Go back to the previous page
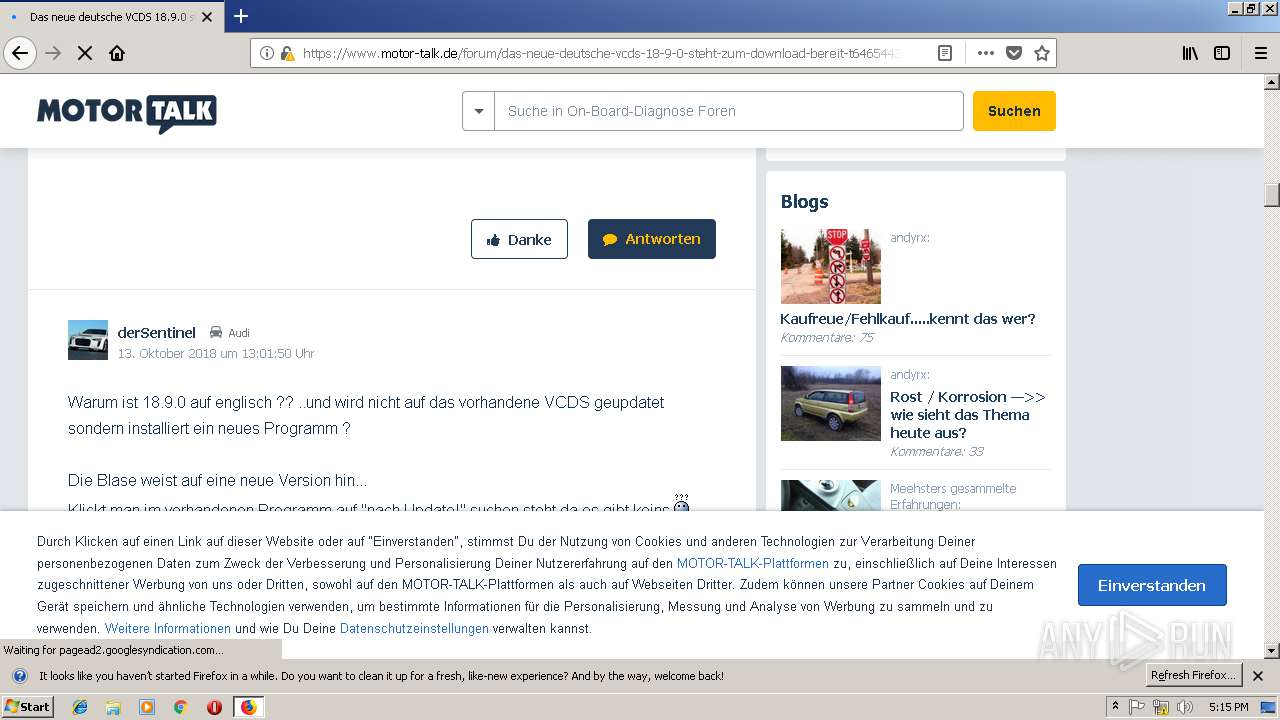The image size is (1280, 720). click(20, 53)
